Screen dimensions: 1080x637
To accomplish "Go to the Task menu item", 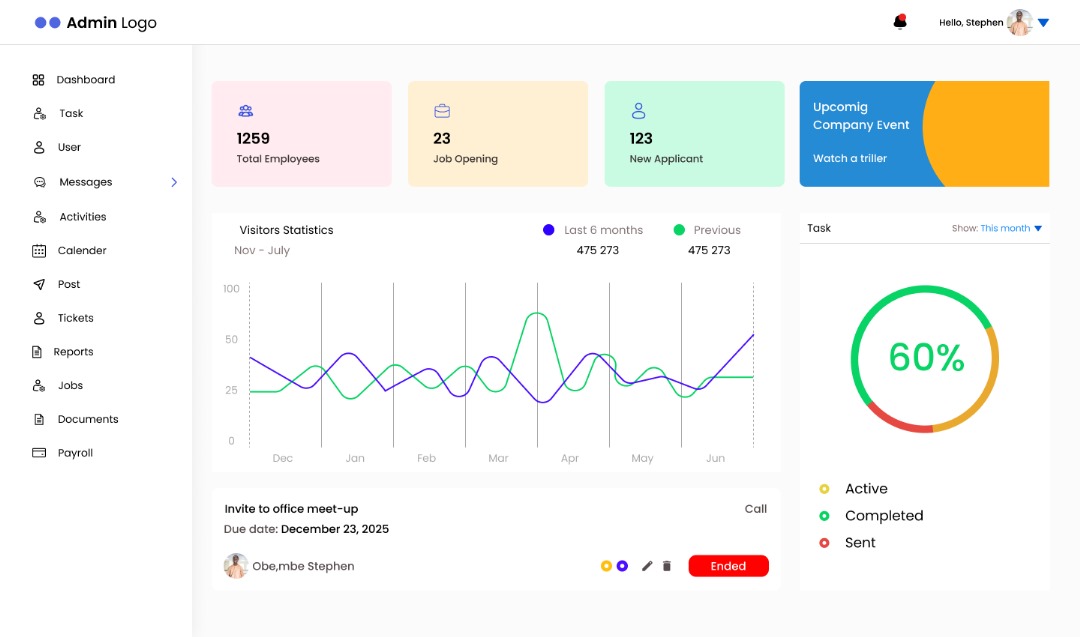I will tap(71, 114).
